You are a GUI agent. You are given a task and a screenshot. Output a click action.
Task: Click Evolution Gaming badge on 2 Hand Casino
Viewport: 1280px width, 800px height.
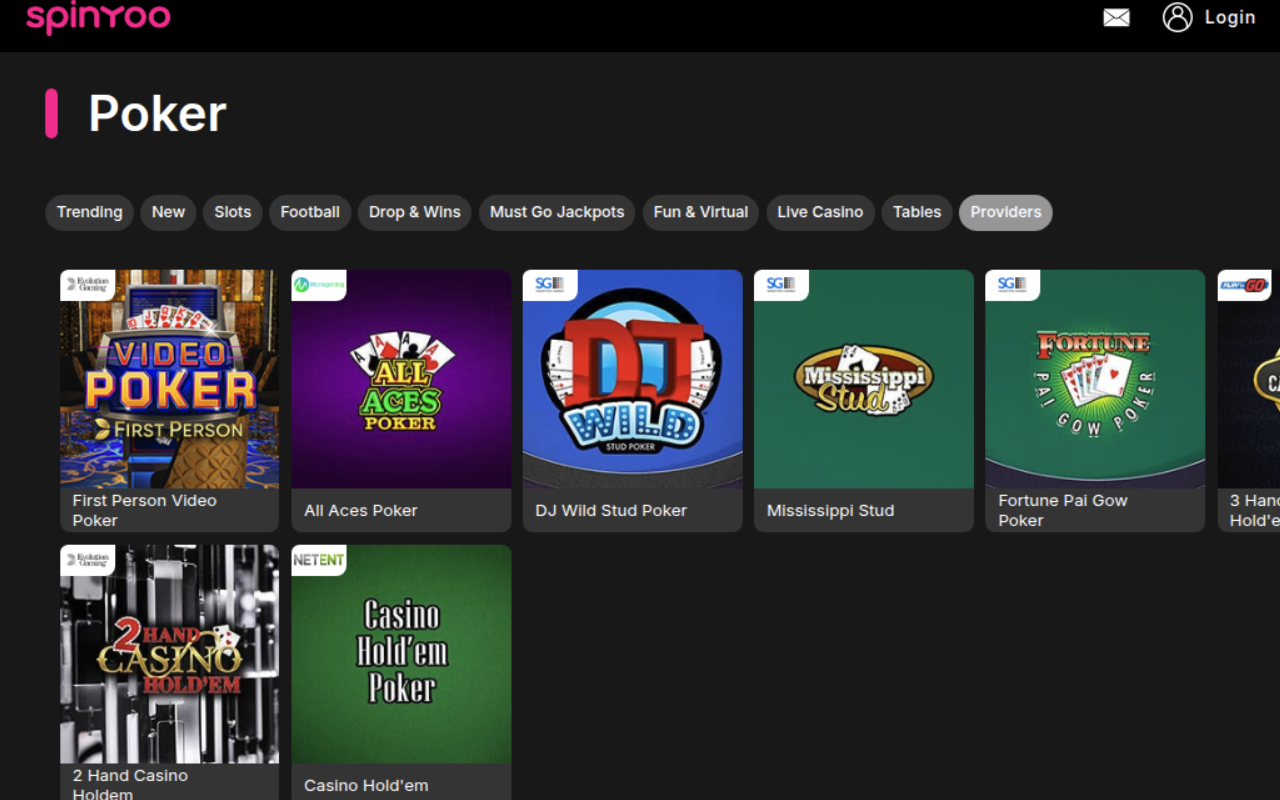click(87, 560)
